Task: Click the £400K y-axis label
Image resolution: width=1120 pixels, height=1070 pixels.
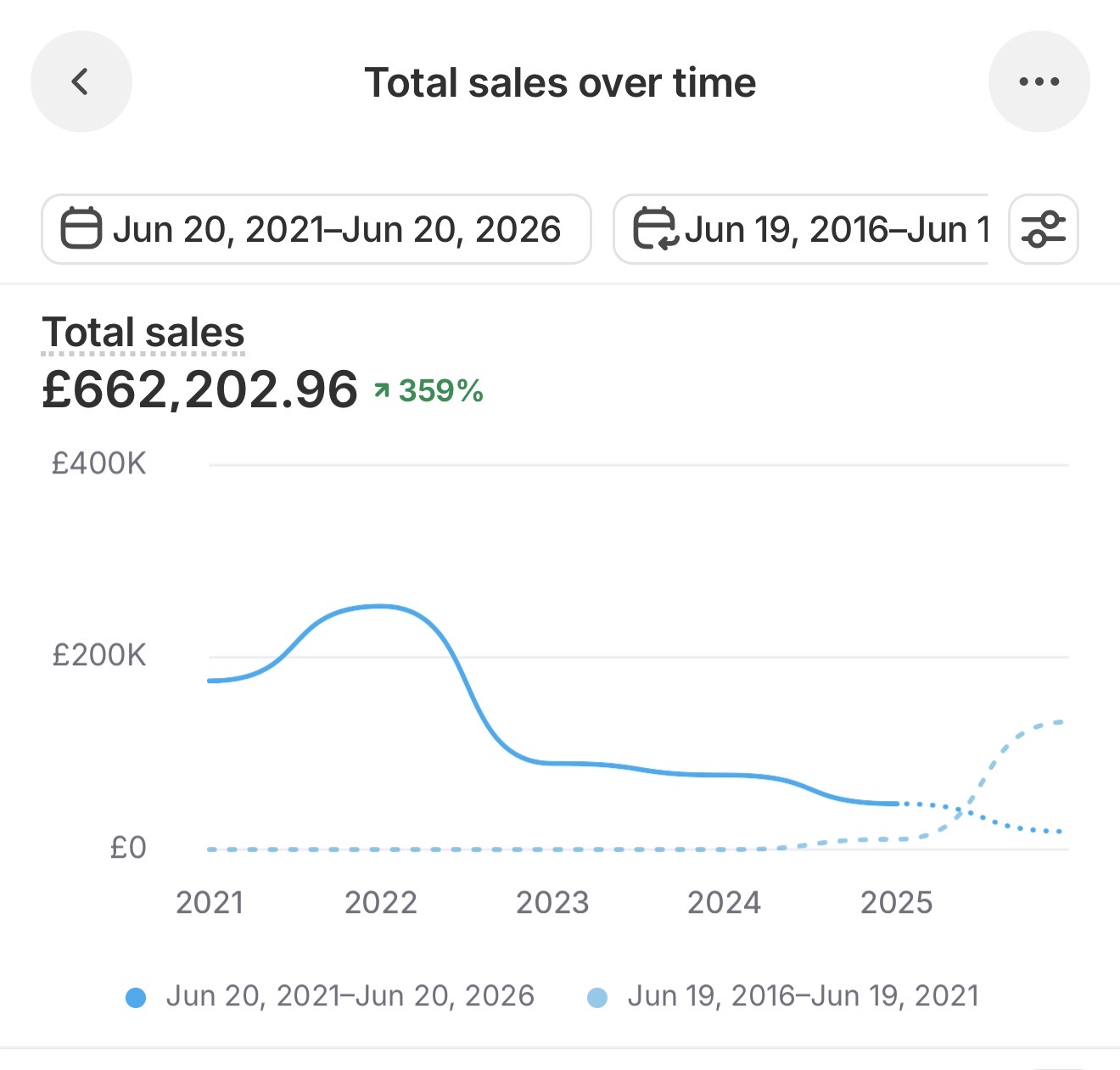Action: [x=99, y=464]
